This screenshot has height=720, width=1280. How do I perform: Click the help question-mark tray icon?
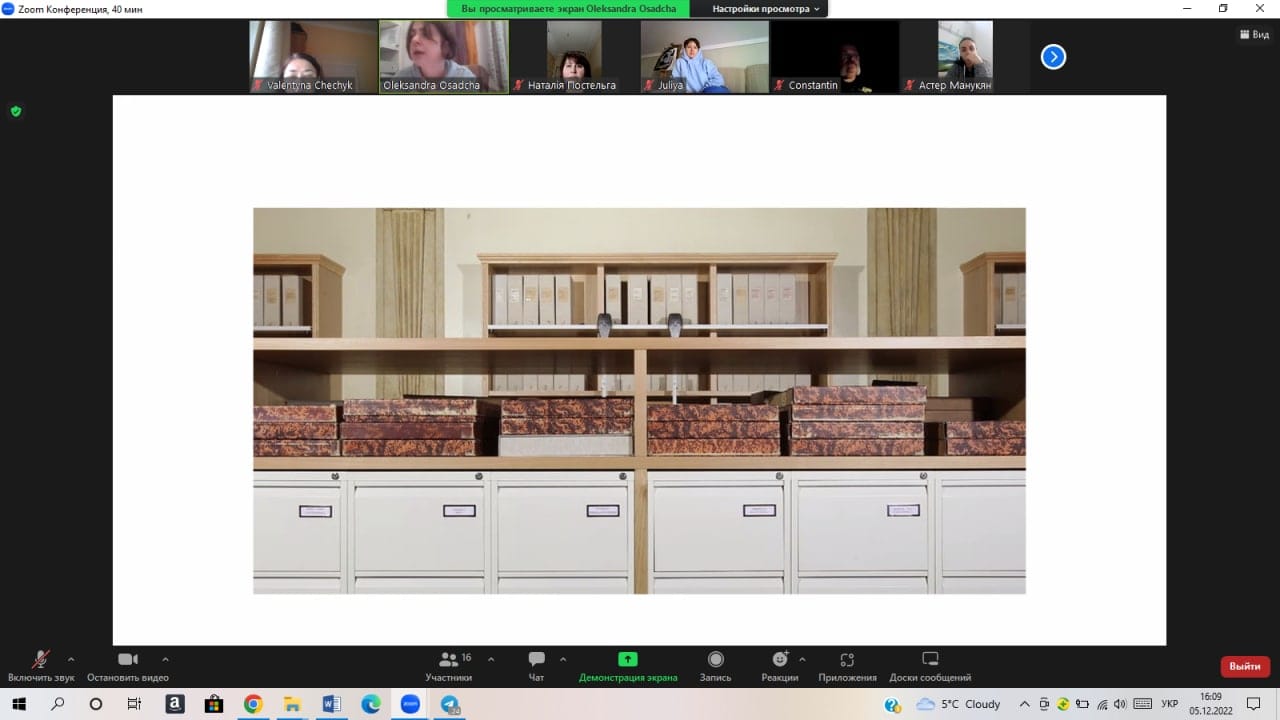coord(892,704)
